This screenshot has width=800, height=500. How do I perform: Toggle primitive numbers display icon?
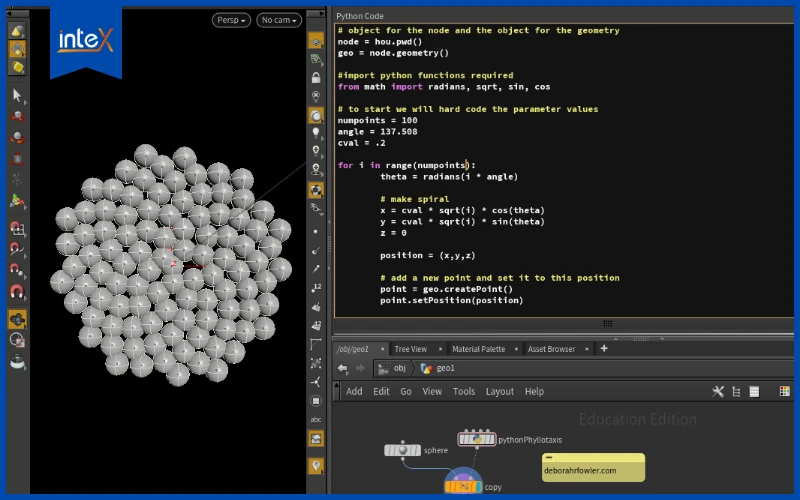(316, 326)
